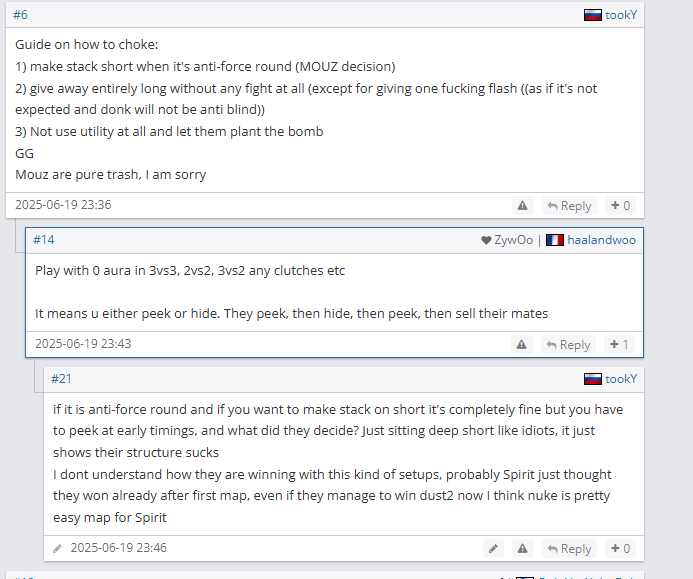Open #6 comment permalink
Screen dimensions: 693x579
(20, 15)
